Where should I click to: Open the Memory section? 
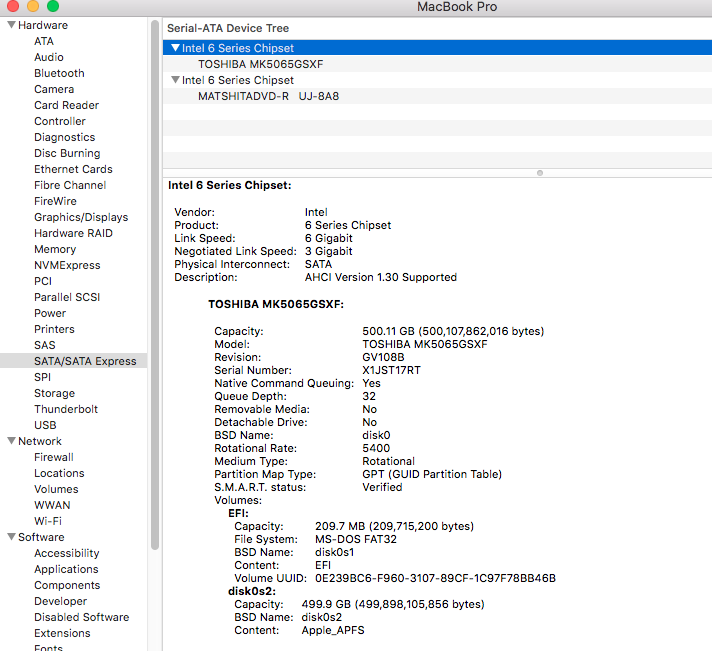55,249
